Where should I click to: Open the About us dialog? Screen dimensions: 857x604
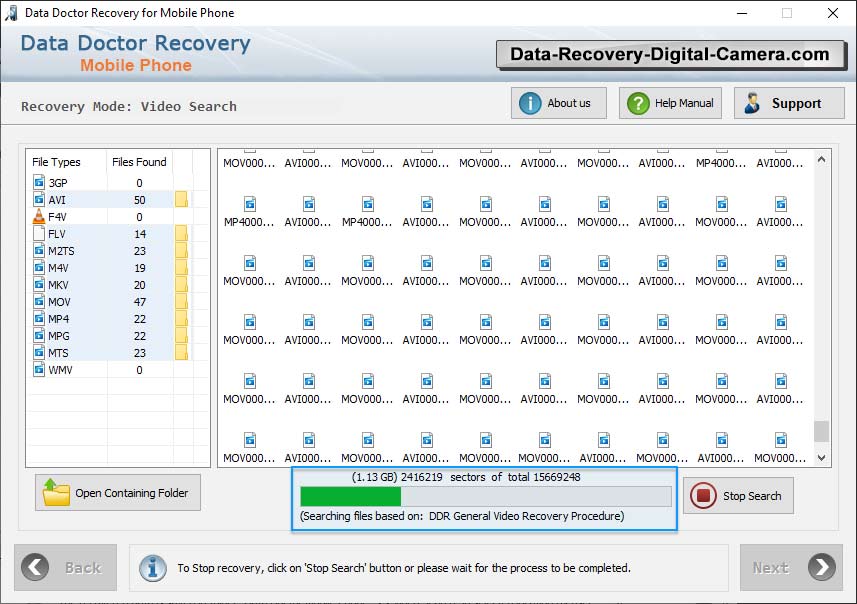(x=559, y=103)
